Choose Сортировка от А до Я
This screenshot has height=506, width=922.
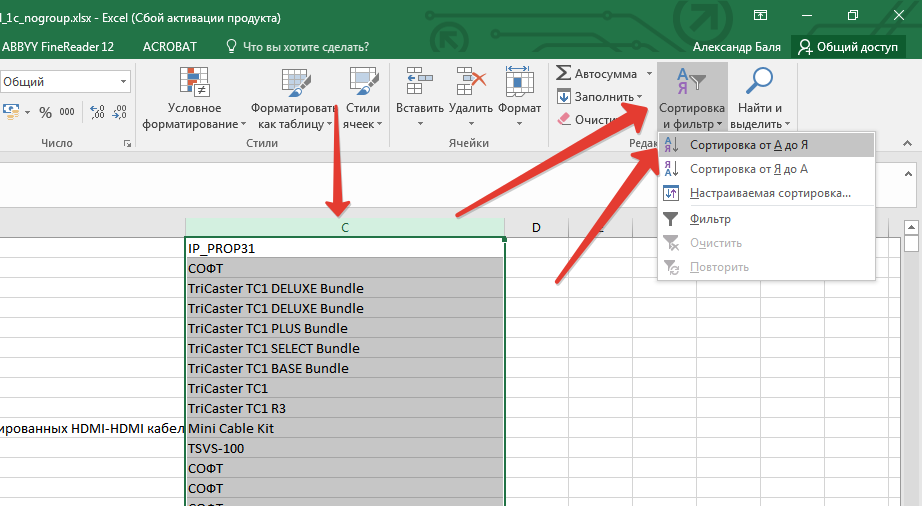click(748, 145)
